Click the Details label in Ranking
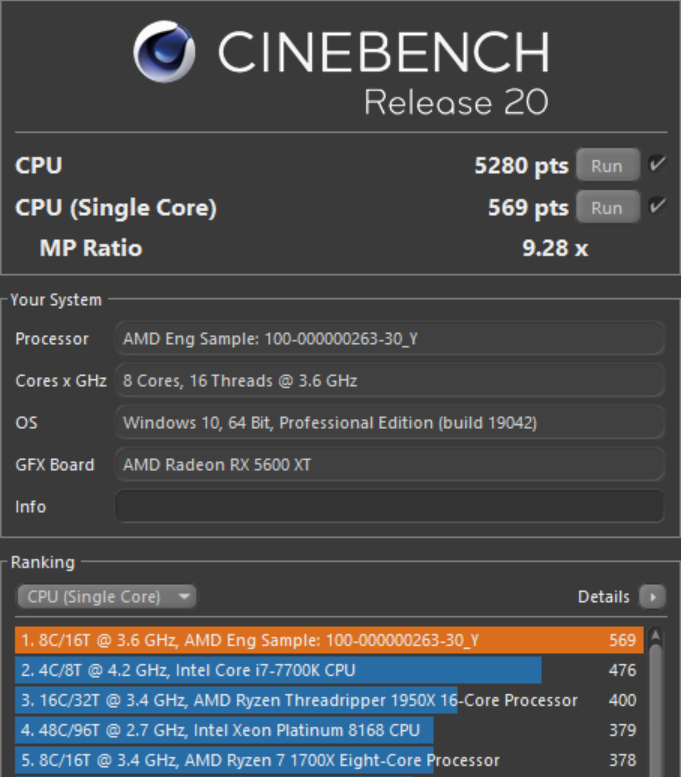This screenshot has height=777, width=681. (603, 597)
